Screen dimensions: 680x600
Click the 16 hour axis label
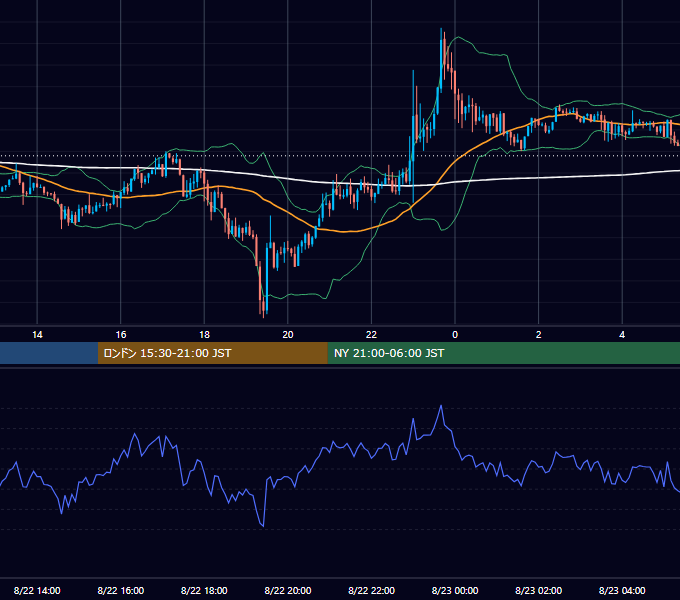click(121, 335)
